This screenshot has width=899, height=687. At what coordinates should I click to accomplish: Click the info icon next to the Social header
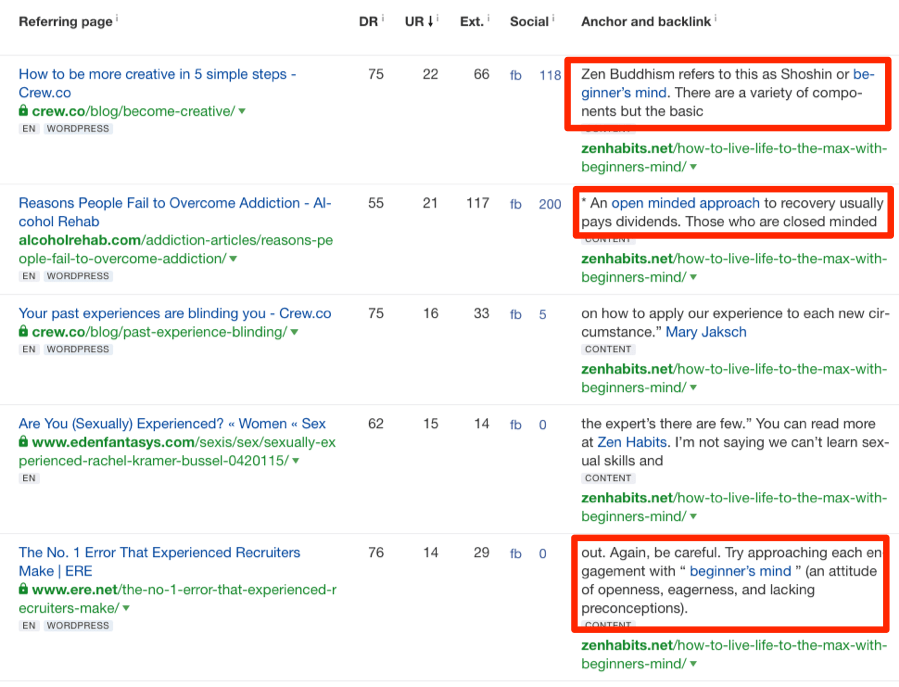[554, 16]
